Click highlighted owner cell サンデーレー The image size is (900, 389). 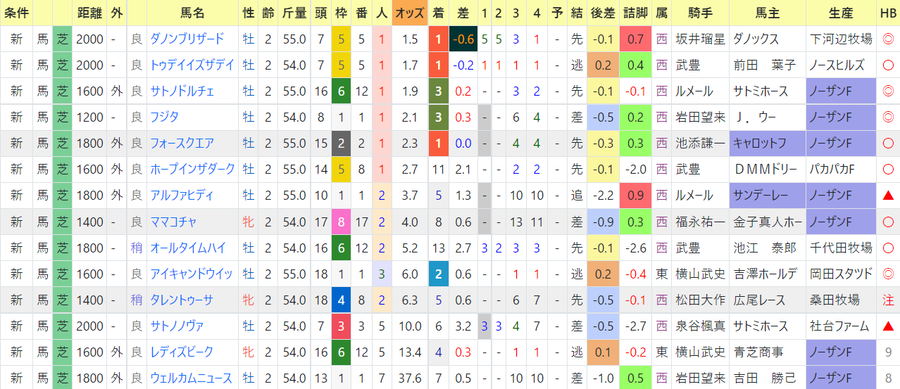tap(766, 196)
